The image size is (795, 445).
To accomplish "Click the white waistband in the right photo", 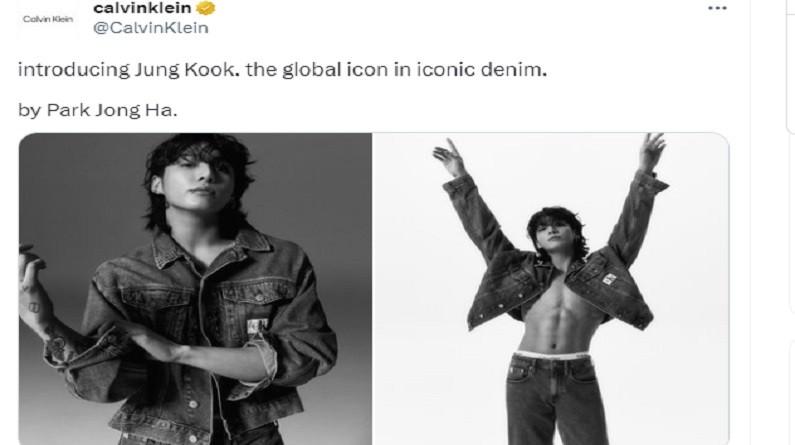I will pyautogui.click(x=553, y=355).
